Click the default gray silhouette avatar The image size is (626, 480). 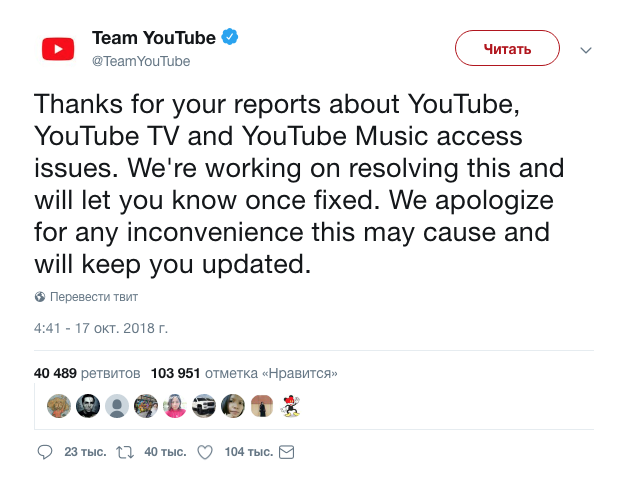click(117, 406)
